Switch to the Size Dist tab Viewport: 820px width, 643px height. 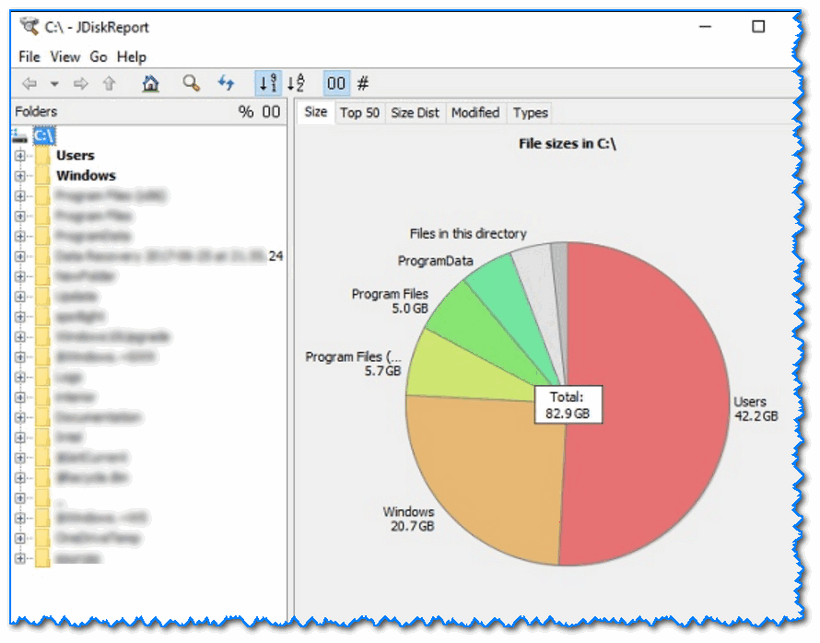coord(415,113)
